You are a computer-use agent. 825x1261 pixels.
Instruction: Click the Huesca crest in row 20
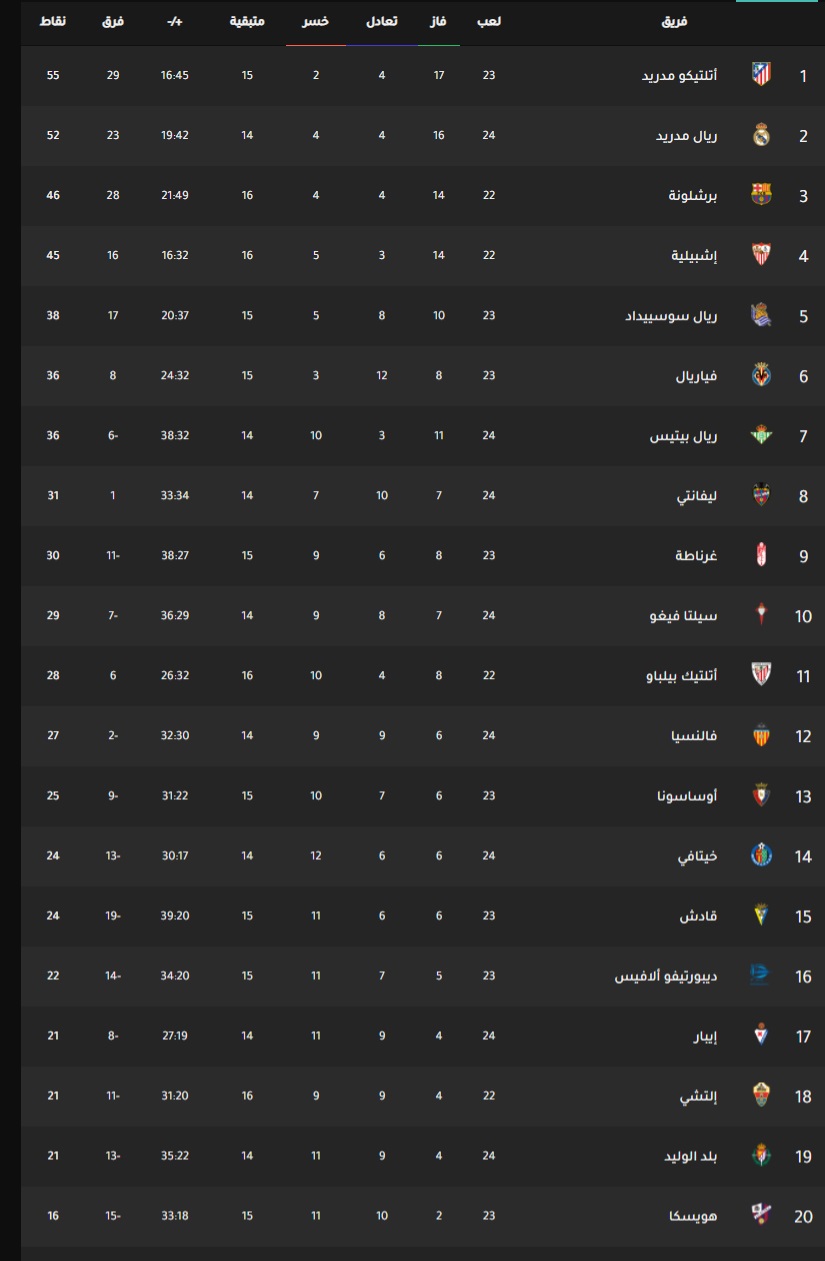(x=761, y=1215)
